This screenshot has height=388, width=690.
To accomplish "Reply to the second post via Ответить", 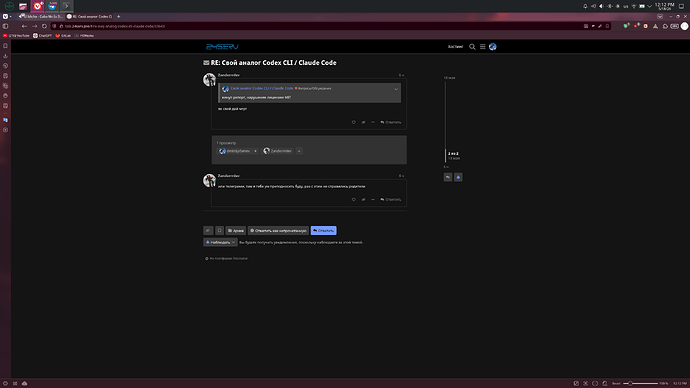I will pos(391,200).
